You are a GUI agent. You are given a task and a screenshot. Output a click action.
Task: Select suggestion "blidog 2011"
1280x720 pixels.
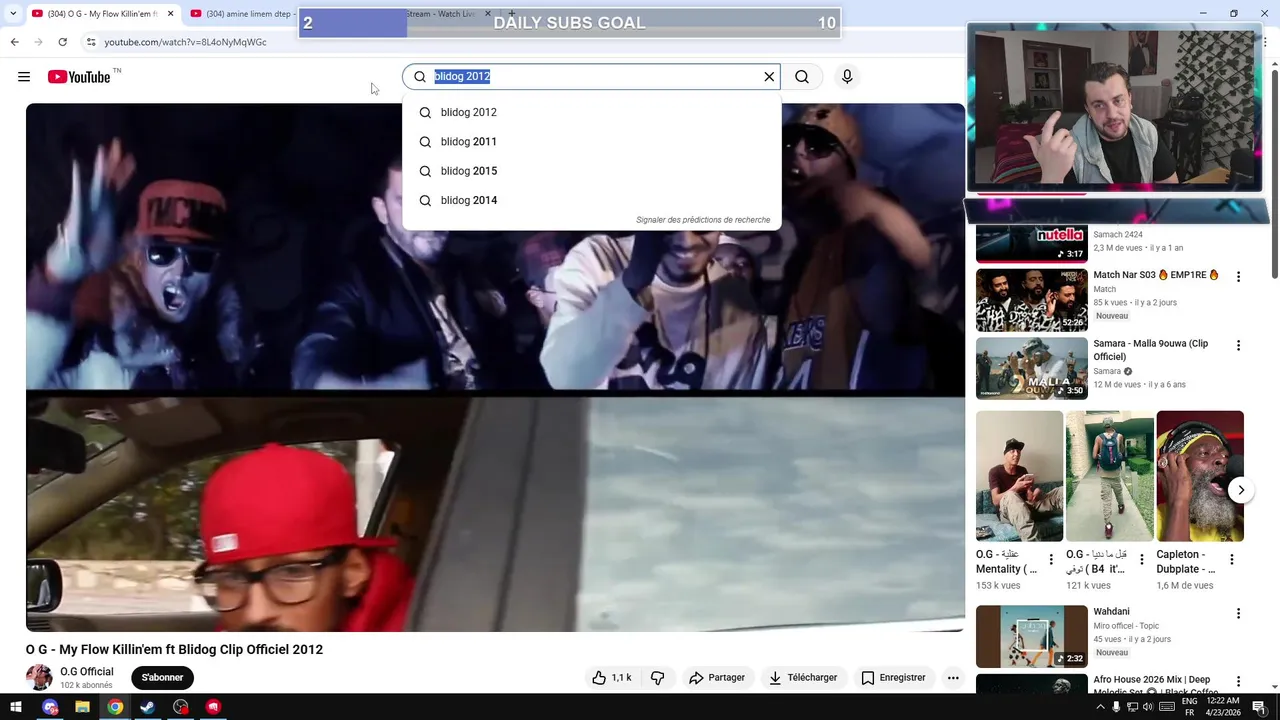(x=591, y=142)
